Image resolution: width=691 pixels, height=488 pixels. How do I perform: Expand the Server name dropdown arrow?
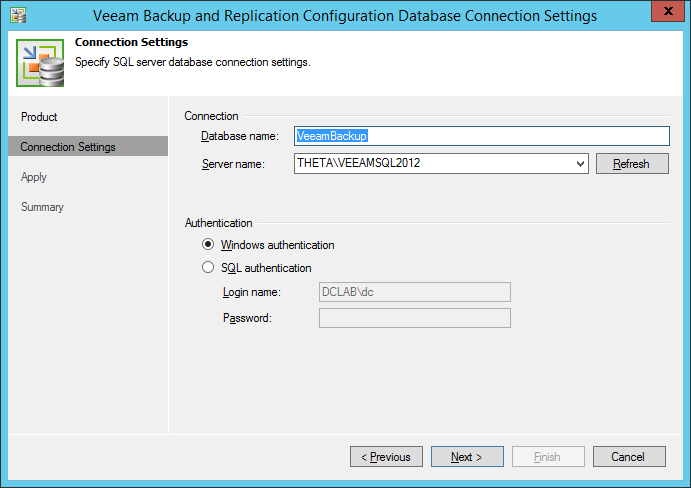580,164
